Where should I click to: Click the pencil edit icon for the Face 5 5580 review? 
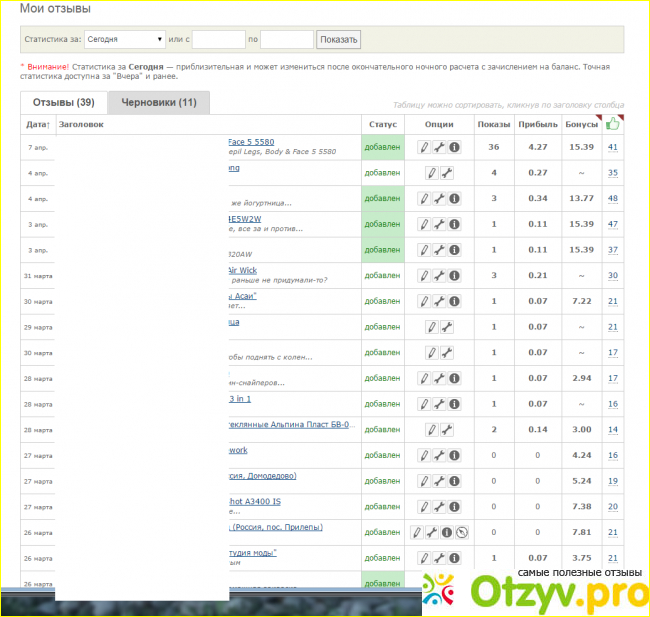(424, 147)
